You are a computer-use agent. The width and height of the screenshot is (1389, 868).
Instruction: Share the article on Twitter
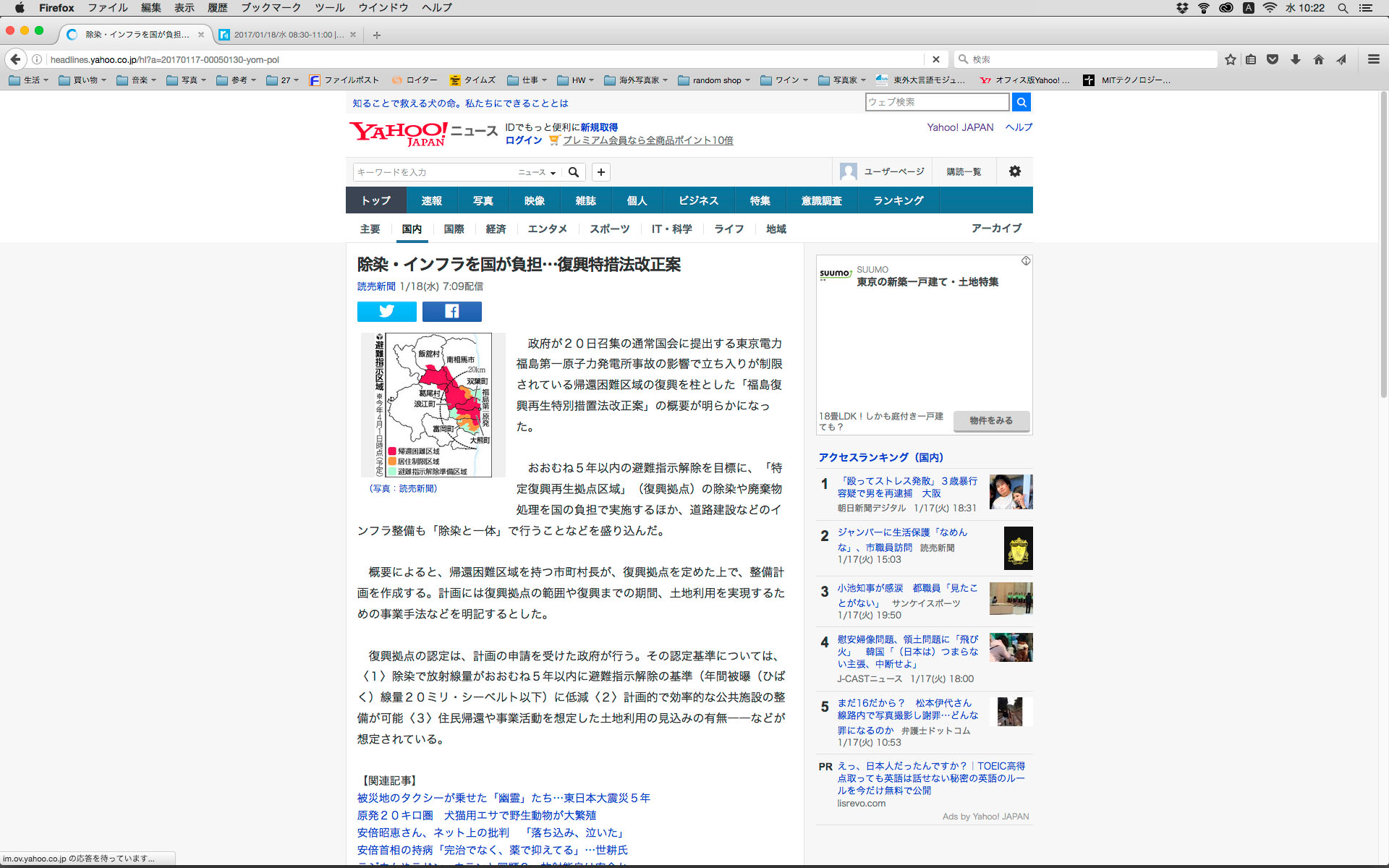pyautogui.click(x=386, y=311)
